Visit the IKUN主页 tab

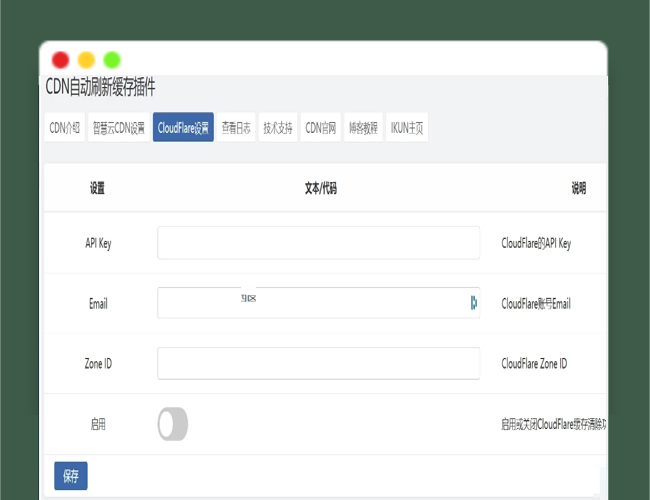[x=406, y=127]
